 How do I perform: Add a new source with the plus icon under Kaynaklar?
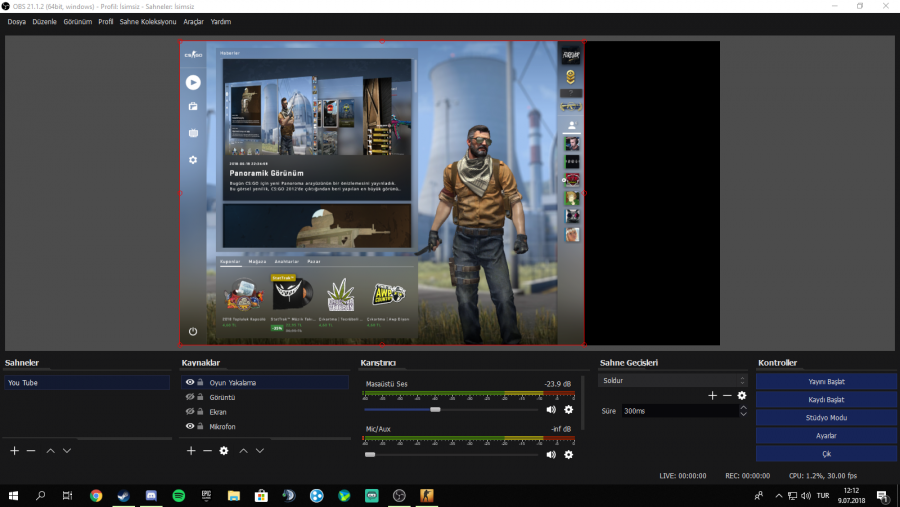tap(191, 451)
